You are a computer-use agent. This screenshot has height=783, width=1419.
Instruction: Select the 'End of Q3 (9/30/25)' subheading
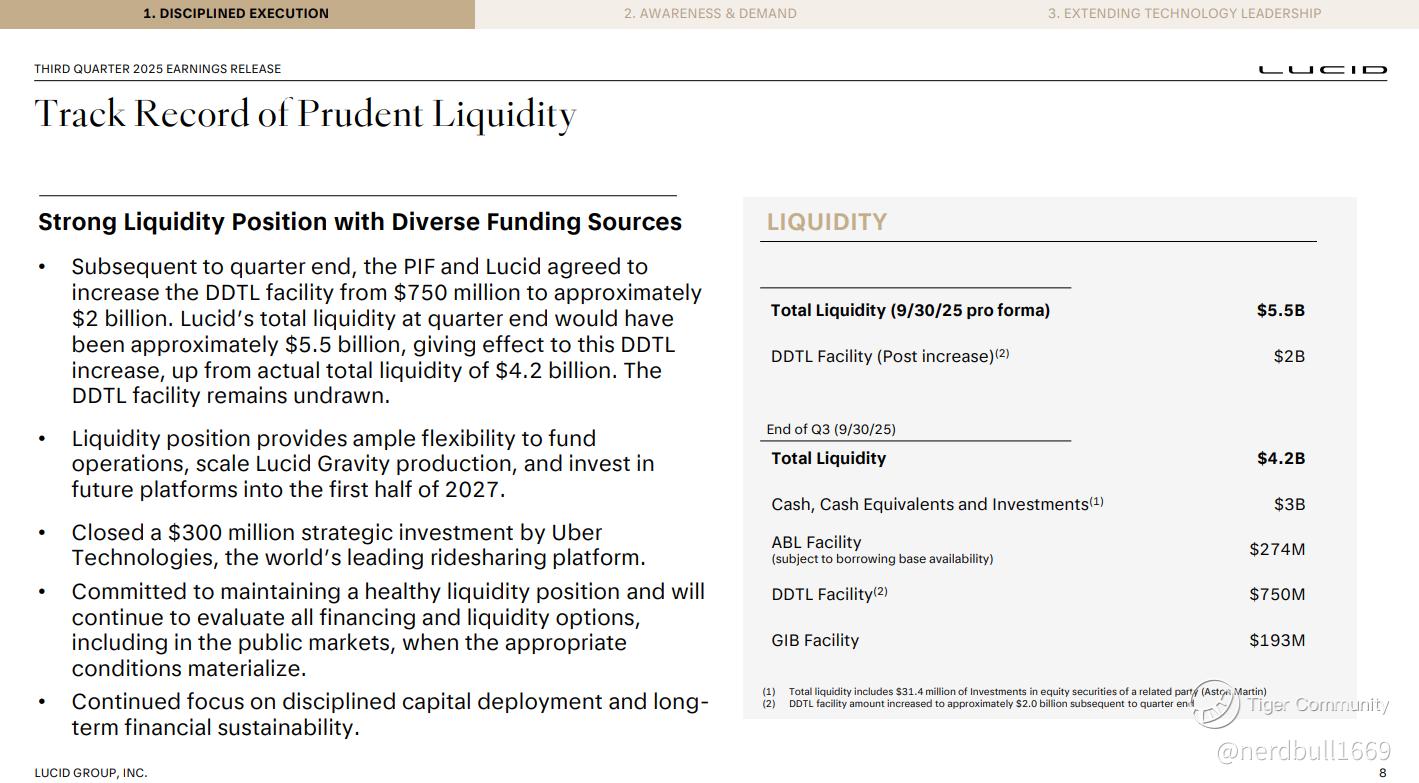click(x=831, y=429)
